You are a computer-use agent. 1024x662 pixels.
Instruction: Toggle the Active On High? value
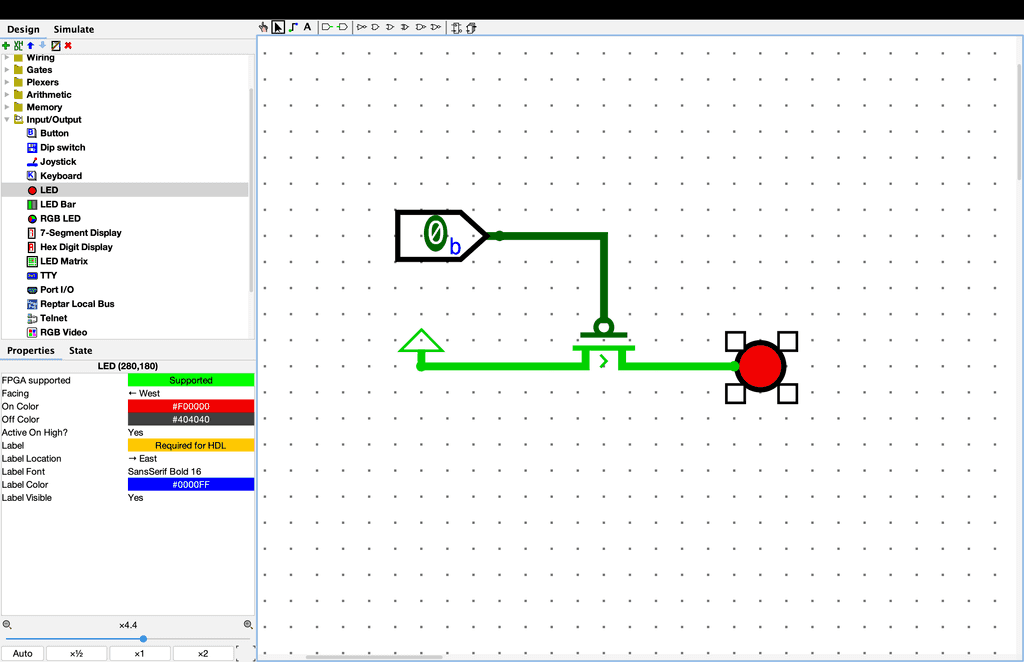click(x=190, y=433)
